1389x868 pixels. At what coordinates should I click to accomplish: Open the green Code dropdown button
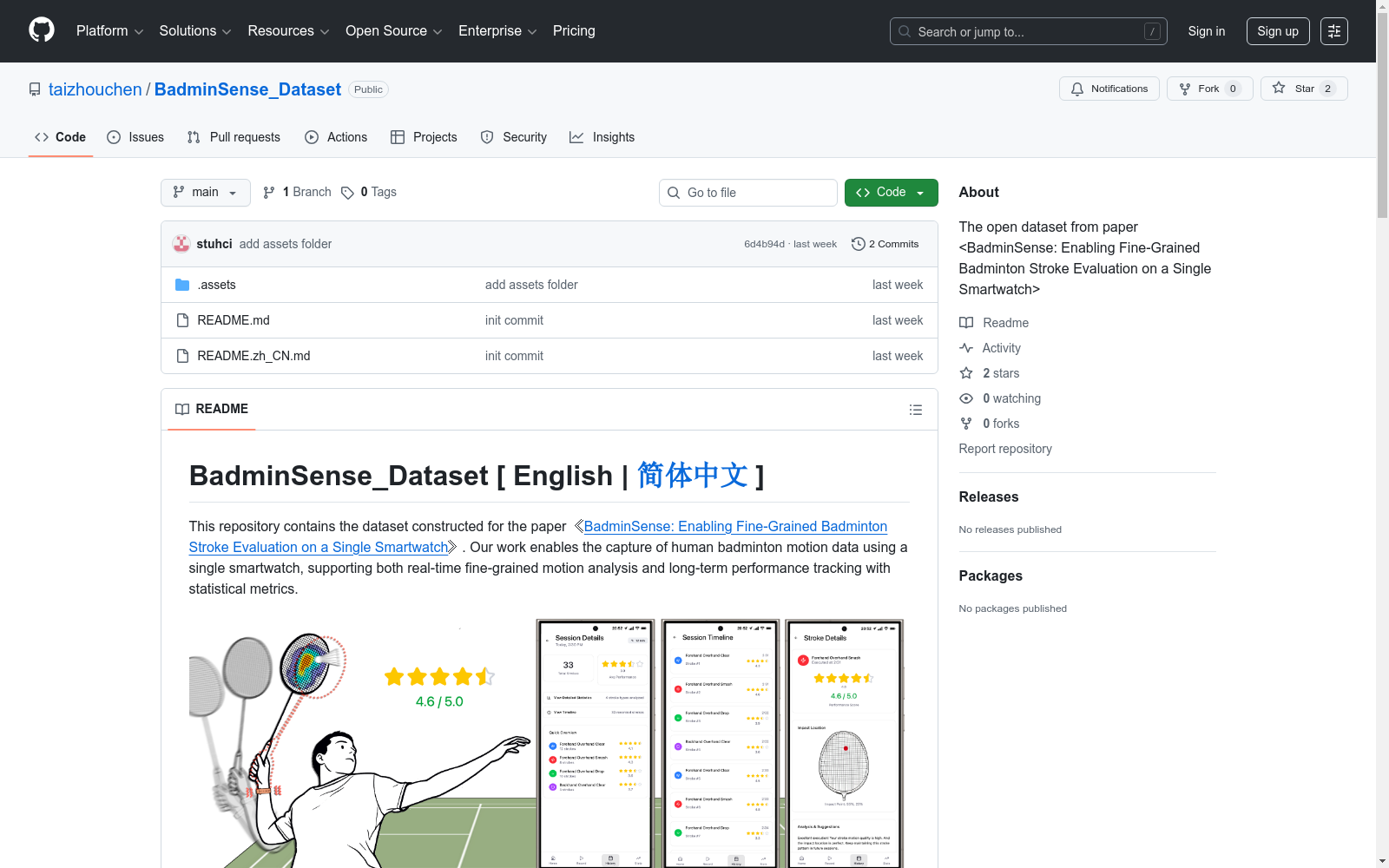(891, 193)
